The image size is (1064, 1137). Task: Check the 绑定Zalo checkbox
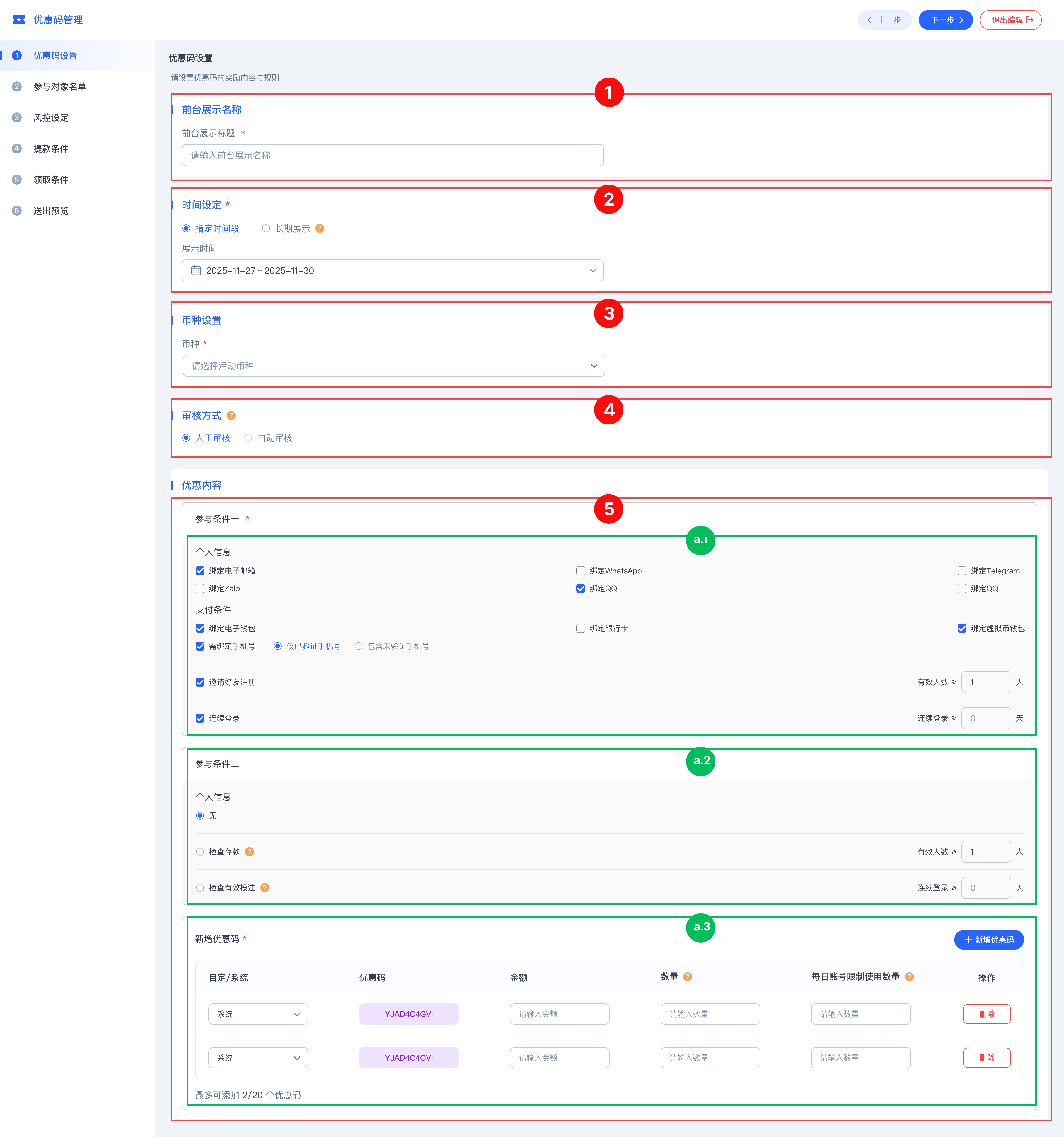click(200, 588)
